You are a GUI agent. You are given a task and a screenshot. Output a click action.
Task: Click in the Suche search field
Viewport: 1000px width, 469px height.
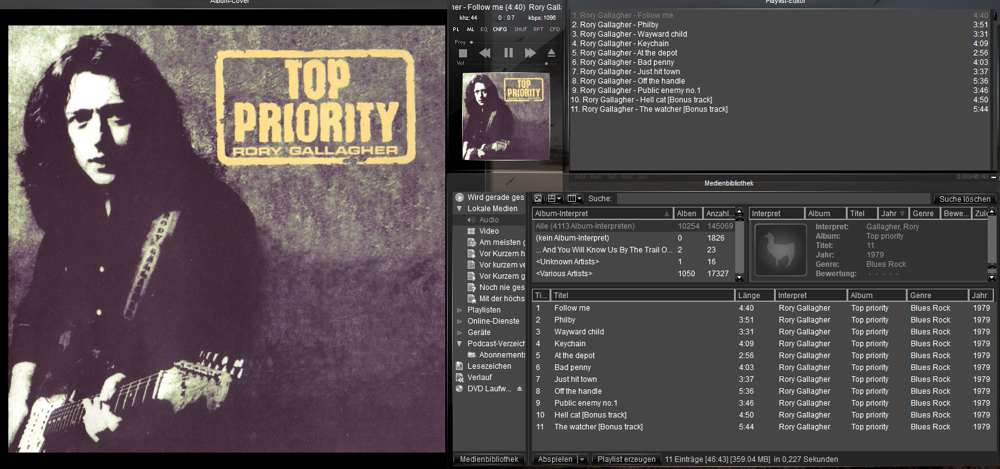[x=770, y=199]
